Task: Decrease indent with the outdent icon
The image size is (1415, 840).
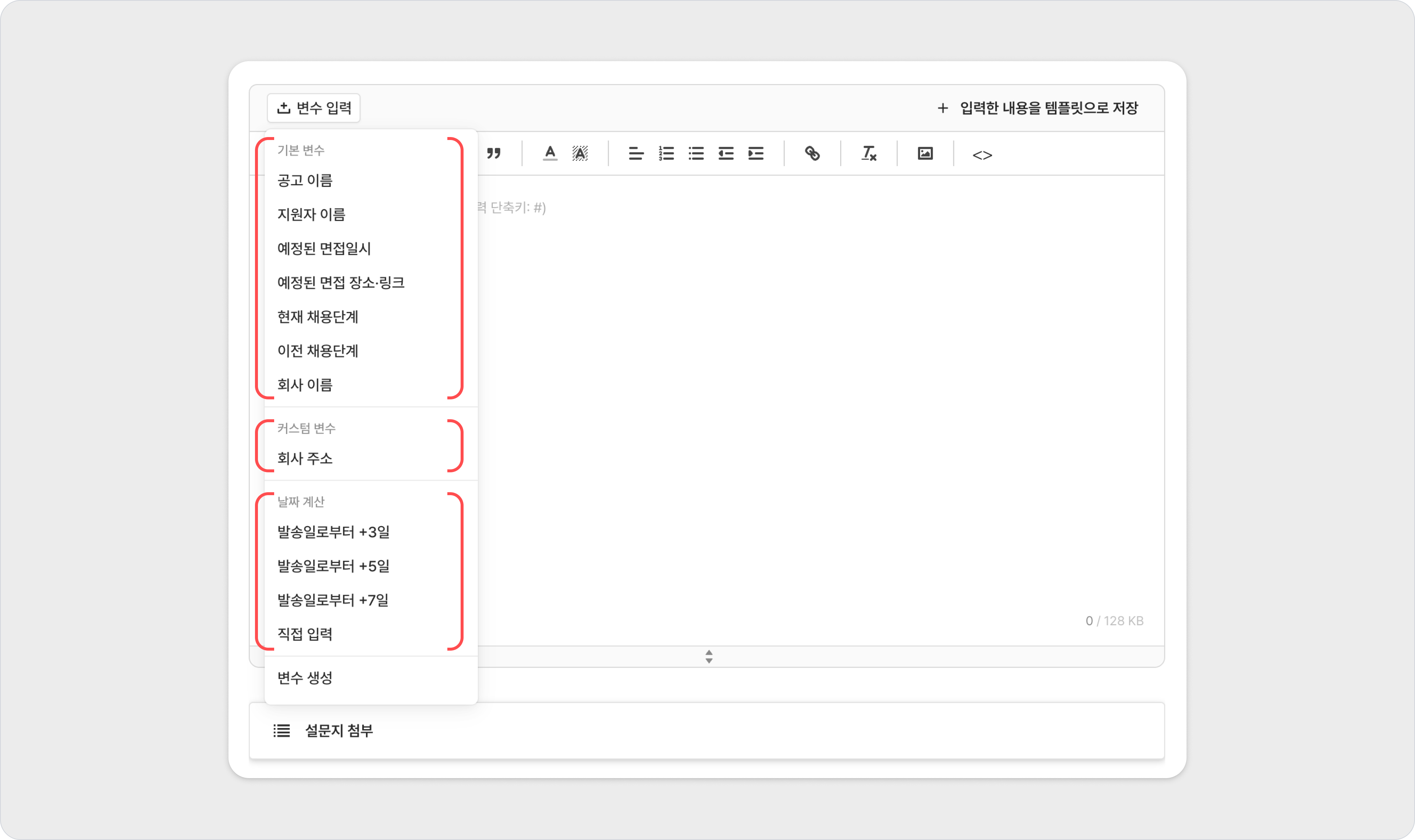Action: tap(726, 153)
